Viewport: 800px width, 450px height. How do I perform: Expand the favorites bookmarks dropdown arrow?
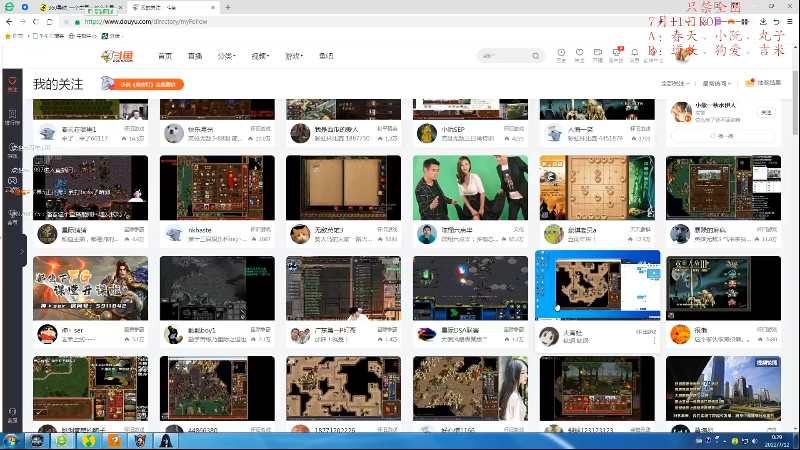tap(29, 36)
